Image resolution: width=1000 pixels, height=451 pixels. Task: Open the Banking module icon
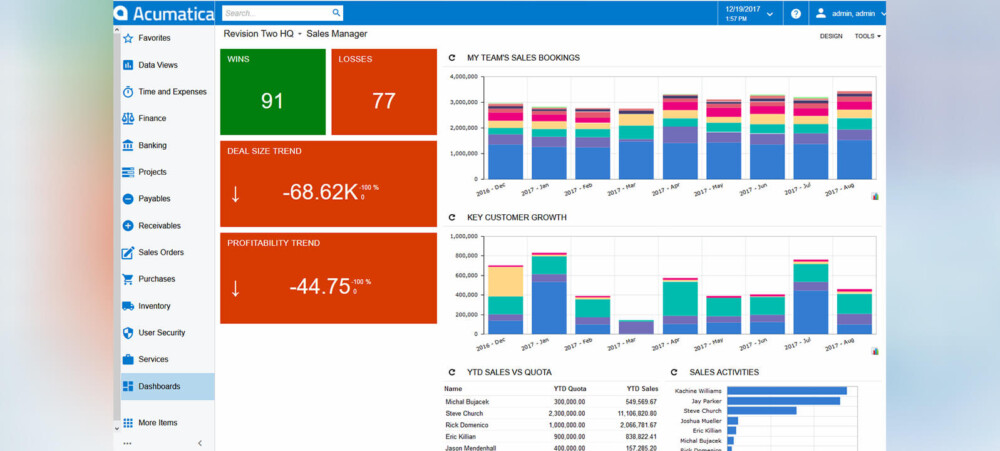[x=128, y=145]
